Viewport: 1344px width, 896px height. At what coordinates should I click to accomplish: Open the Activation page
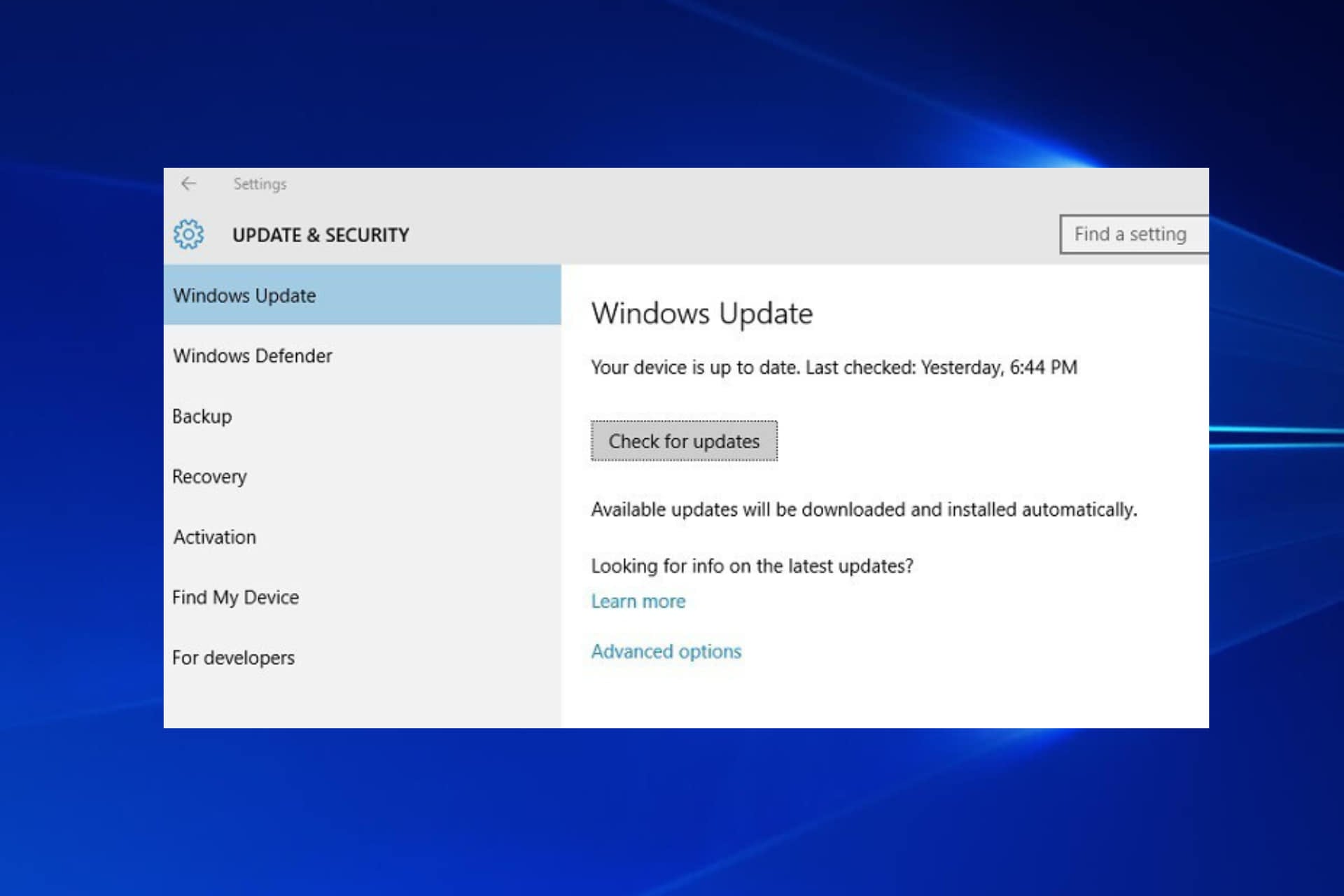(x=213, y=536)
